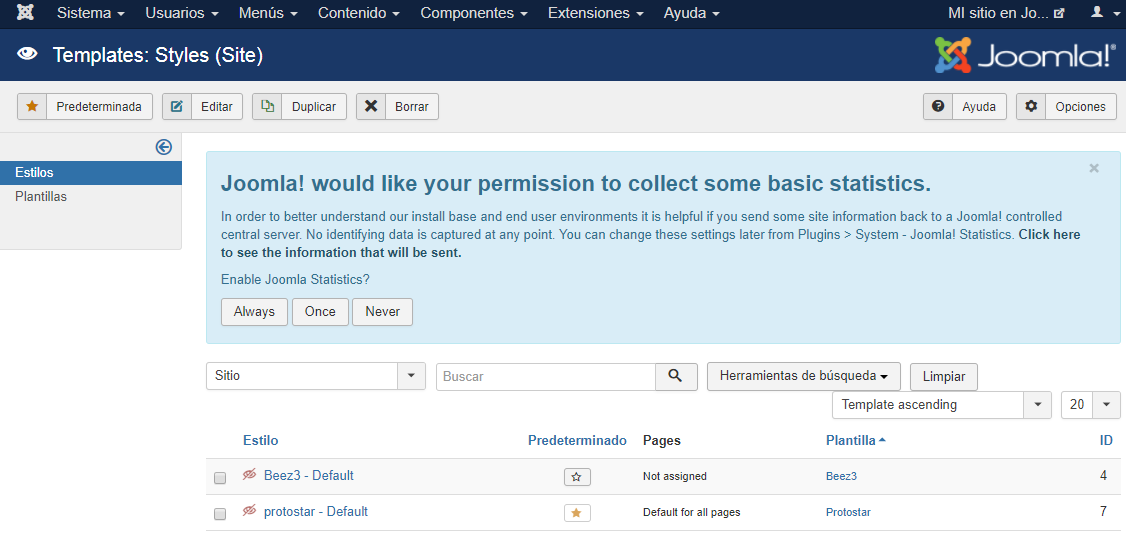Expand the Sitio client dropdown
The height and width of the screenshot is (538, 1126).
pyautogui.click(x=411, y=376)
